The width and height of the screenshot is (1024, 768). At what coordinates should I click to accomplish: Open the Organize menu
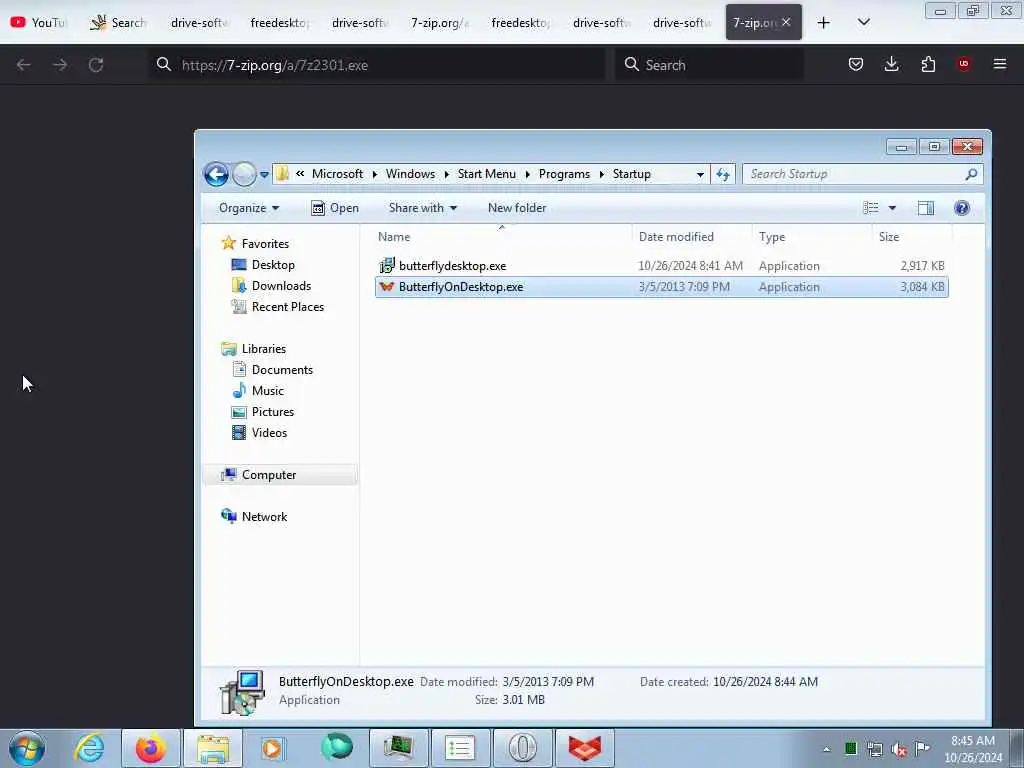[249, 208]
